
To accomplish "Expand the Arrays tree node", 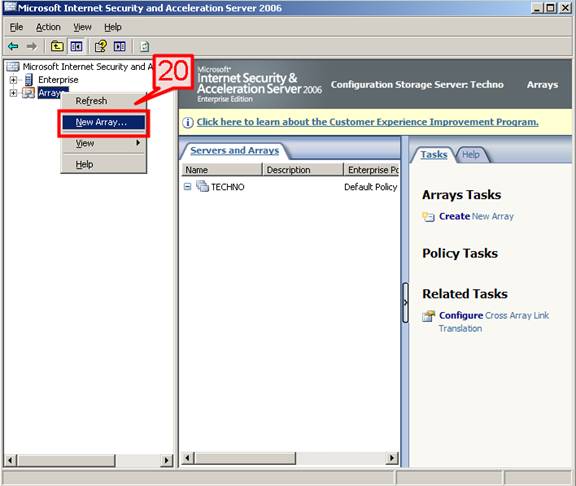I will click(13, 93).
